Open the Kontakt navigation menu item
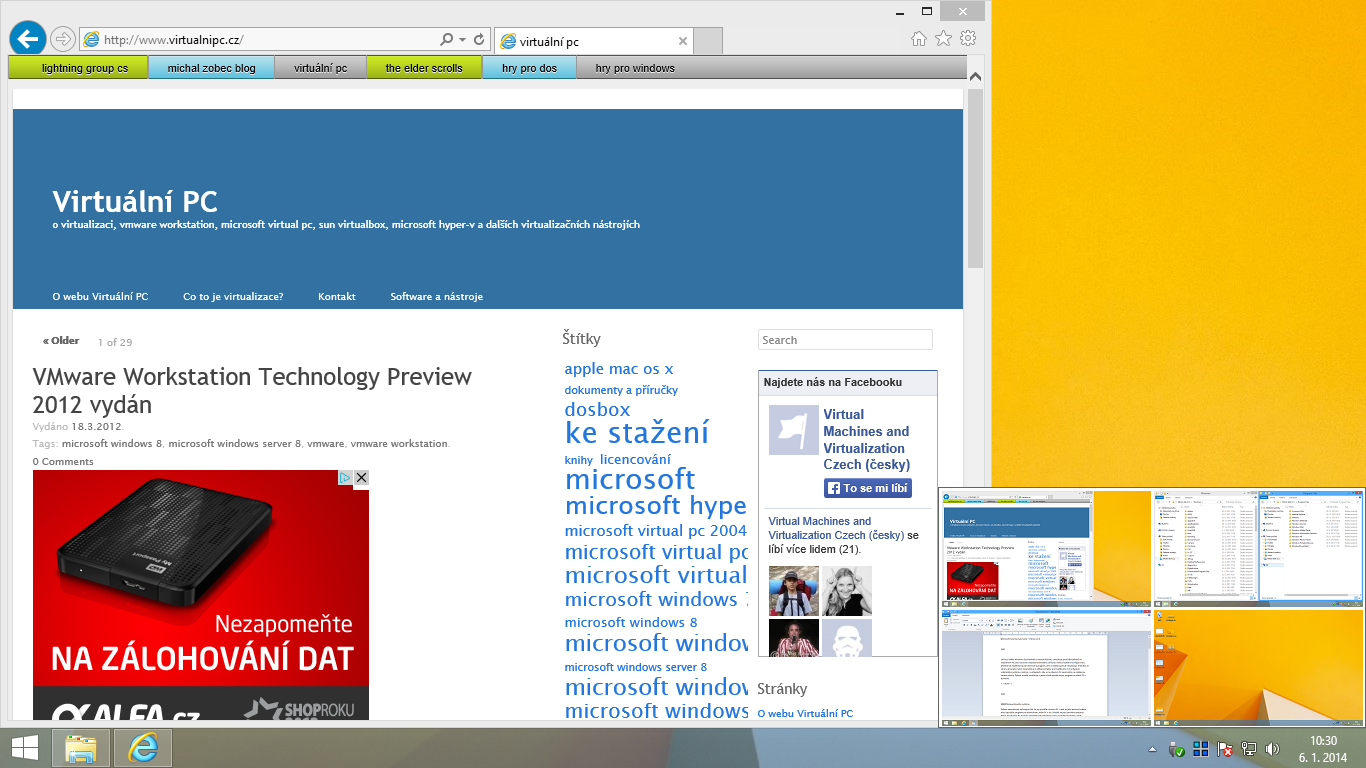The width and height of the screenshot is (1366, 768). click(337, 296)
